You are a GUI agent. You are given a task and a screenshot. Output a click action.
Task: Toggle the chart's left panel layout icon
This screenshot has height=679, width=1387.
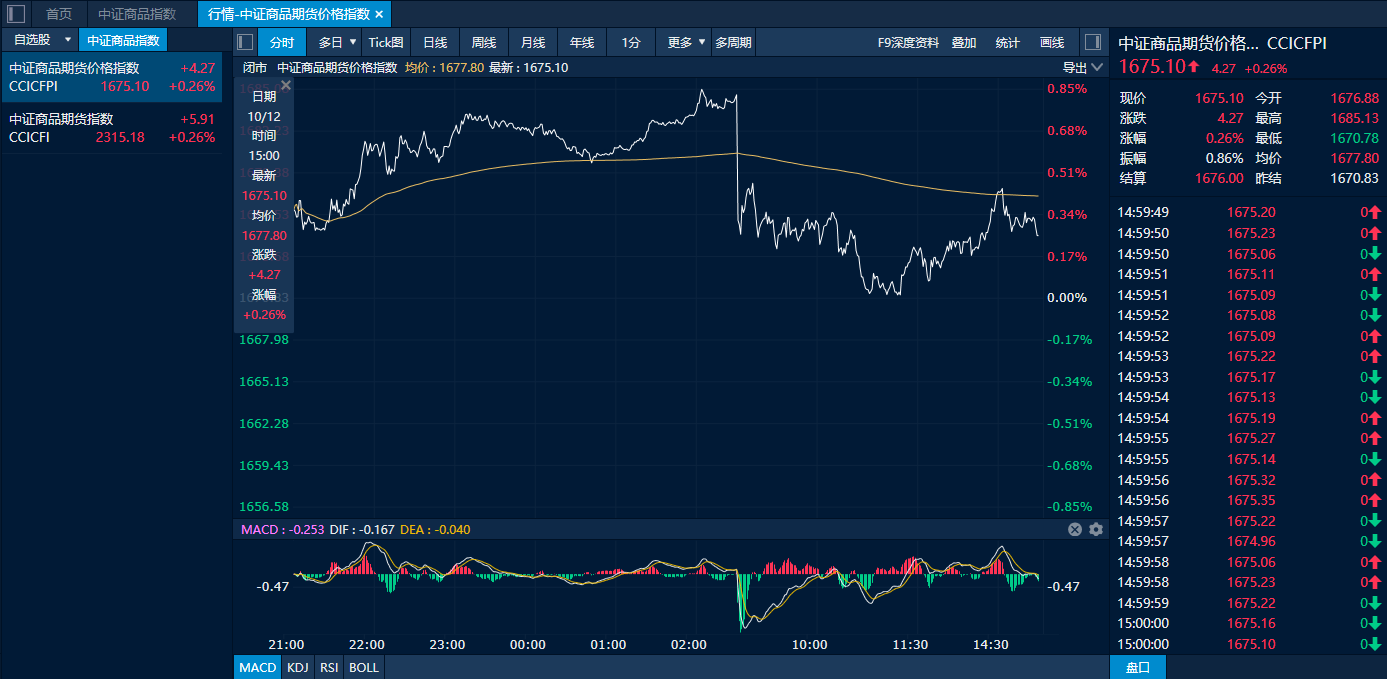(x=244, y=42)
